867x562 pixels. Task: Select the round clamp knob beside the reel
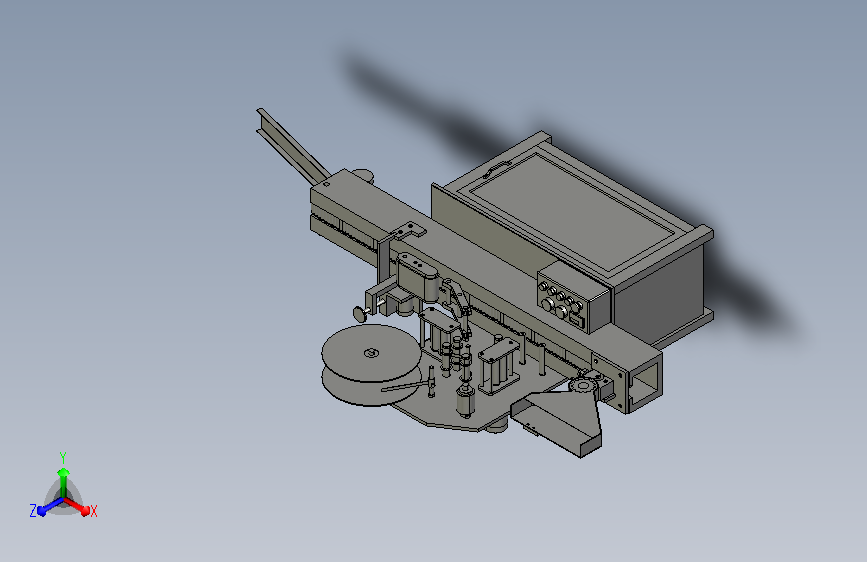362,314
